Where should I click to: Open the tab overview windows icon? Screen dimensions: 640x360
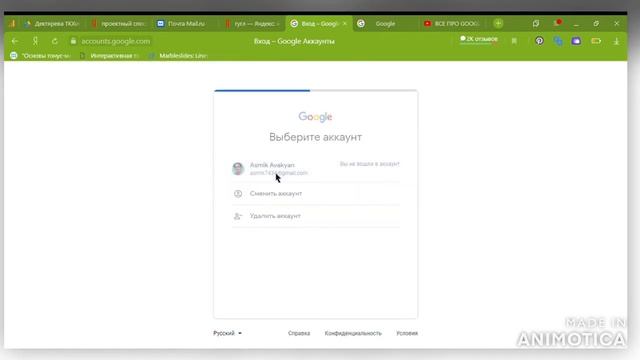click(x=536, y=24)
